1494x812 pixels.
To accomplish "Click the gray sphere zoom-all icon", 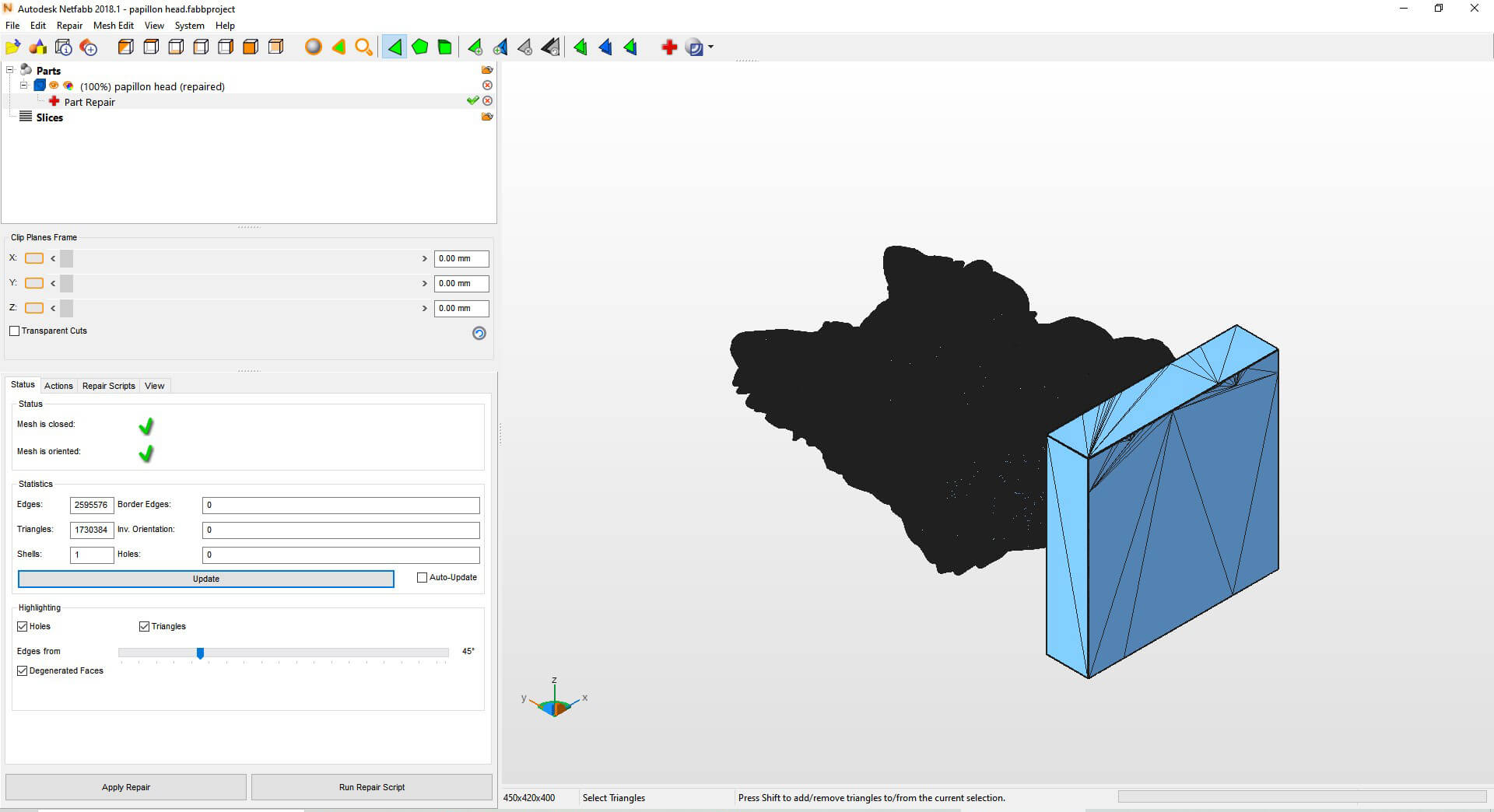I will (313, 47).
